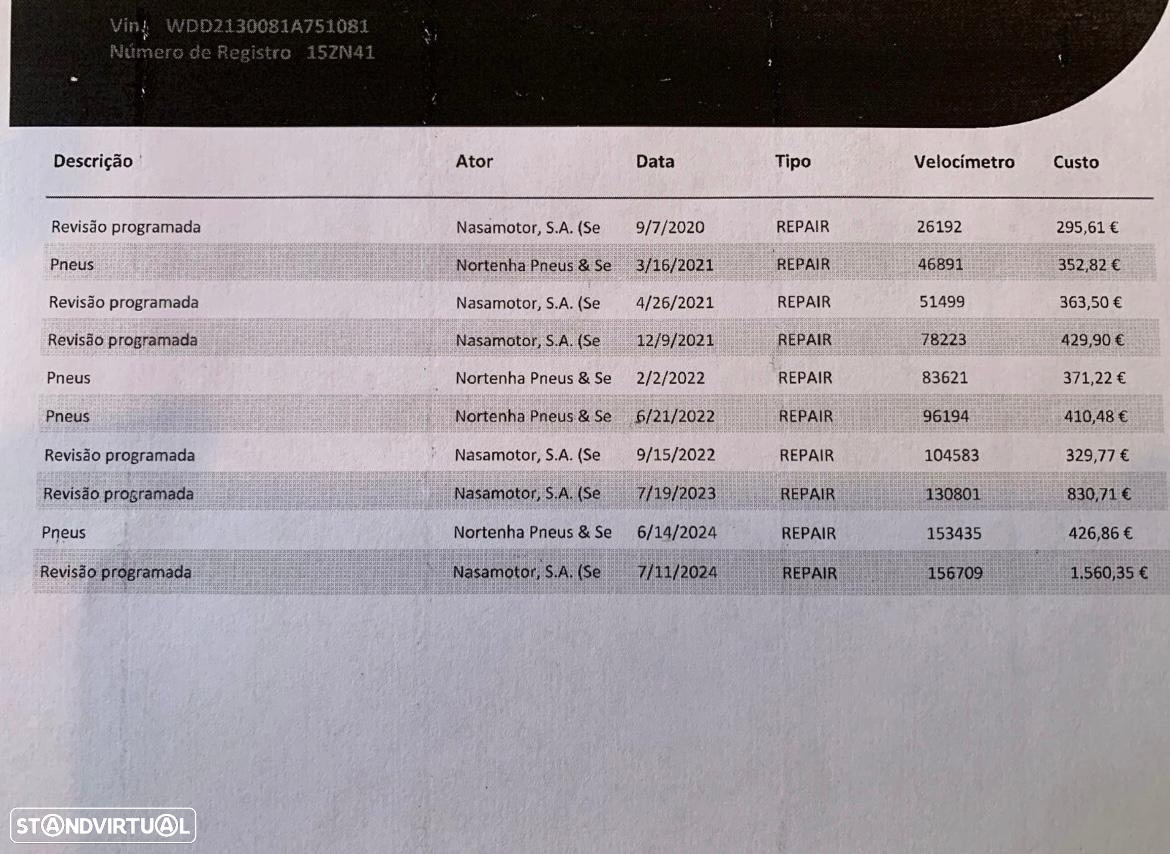Screen dimensions: 1170x854
Task: Click the Velocímetro column header
Action: tap(964, 162)
